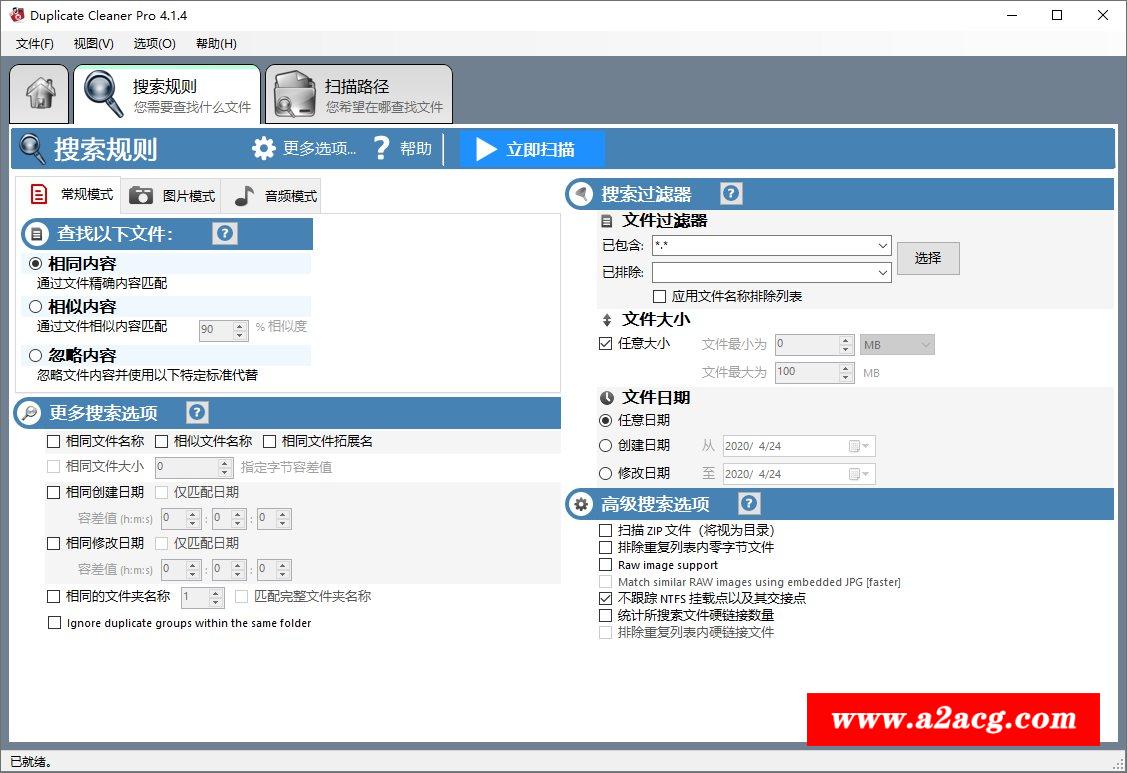The width and height of the screenshot is (1127, 773).
Task: Open the 文件(F) menu
Action: (x=34, y=44)
